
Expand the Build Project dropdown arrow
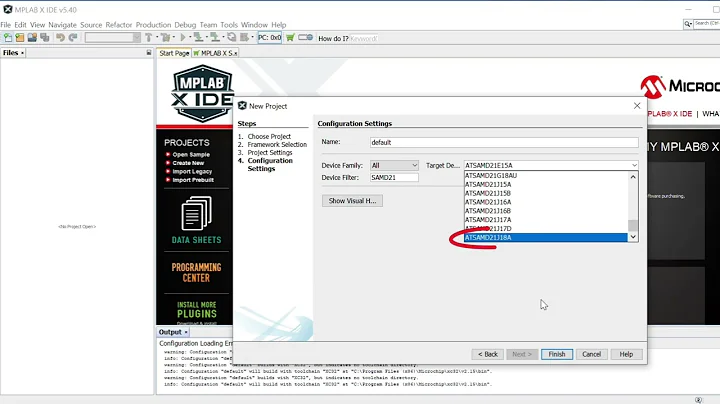[x=157, y=38]
